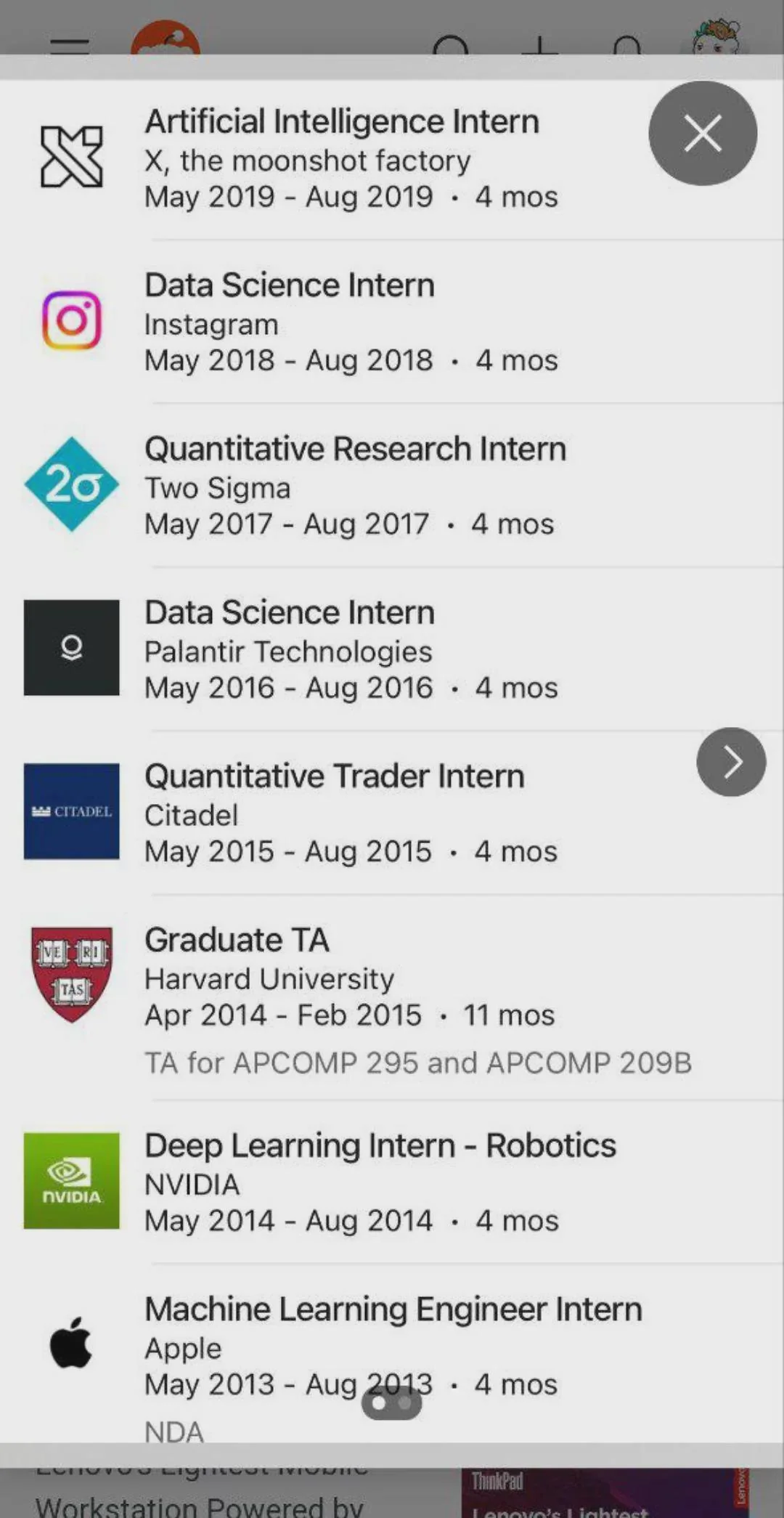Screen dimensions: 784x1518
Task: Tap the Citadel logo
Action: point(71,811)
